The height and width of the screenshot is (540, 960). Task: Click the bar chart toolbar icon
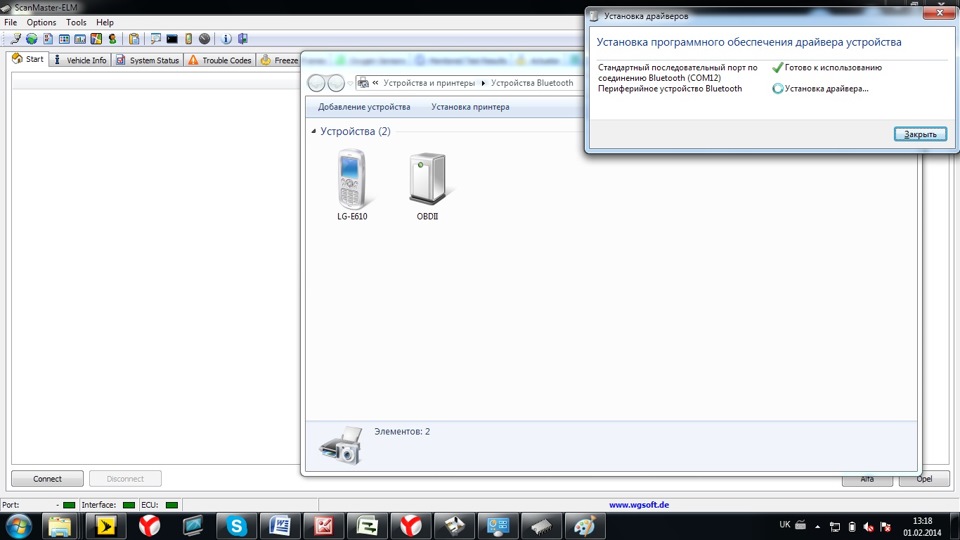tap(80, 39)
